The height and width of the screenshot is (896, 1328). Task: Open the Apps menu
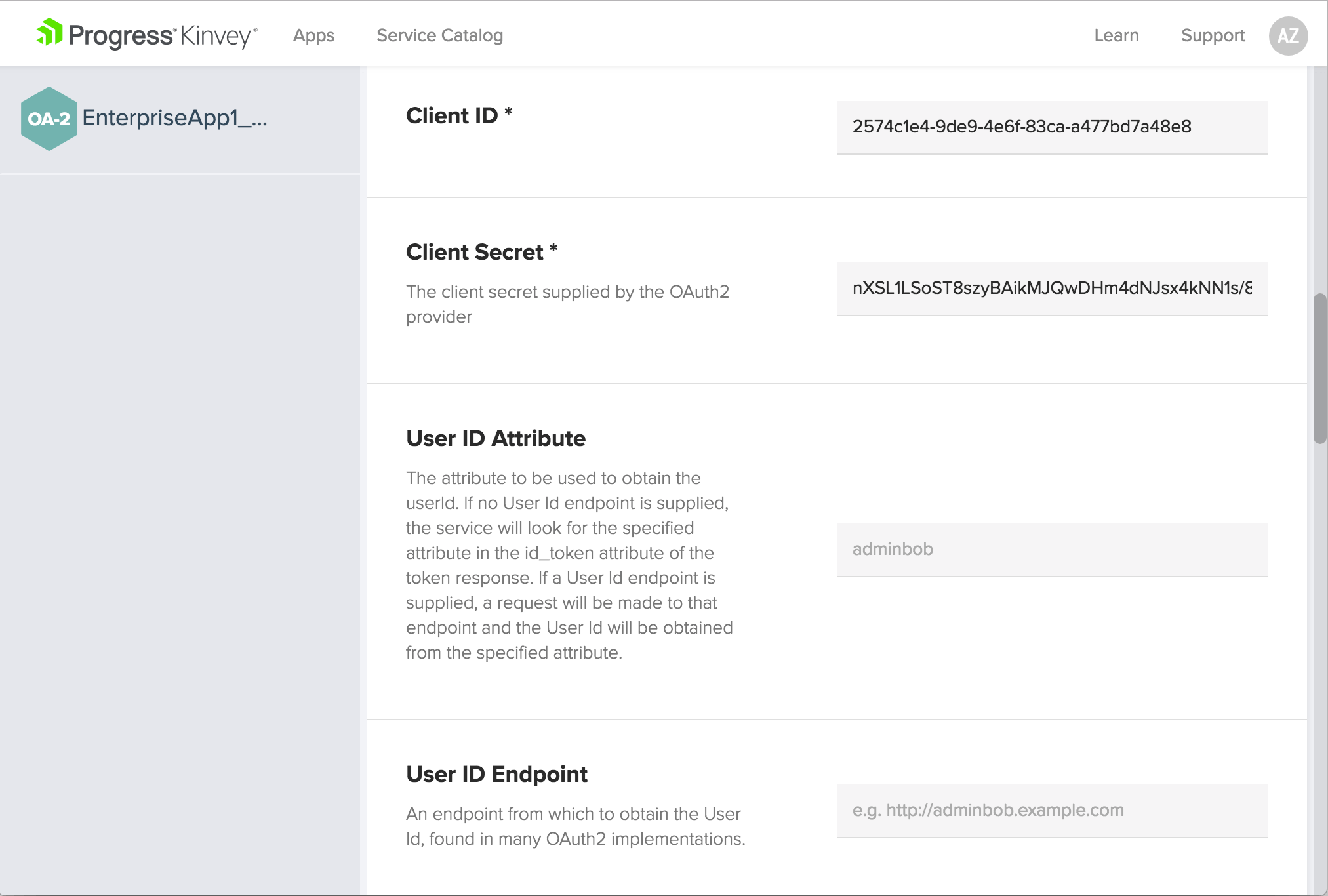[313, 35]
